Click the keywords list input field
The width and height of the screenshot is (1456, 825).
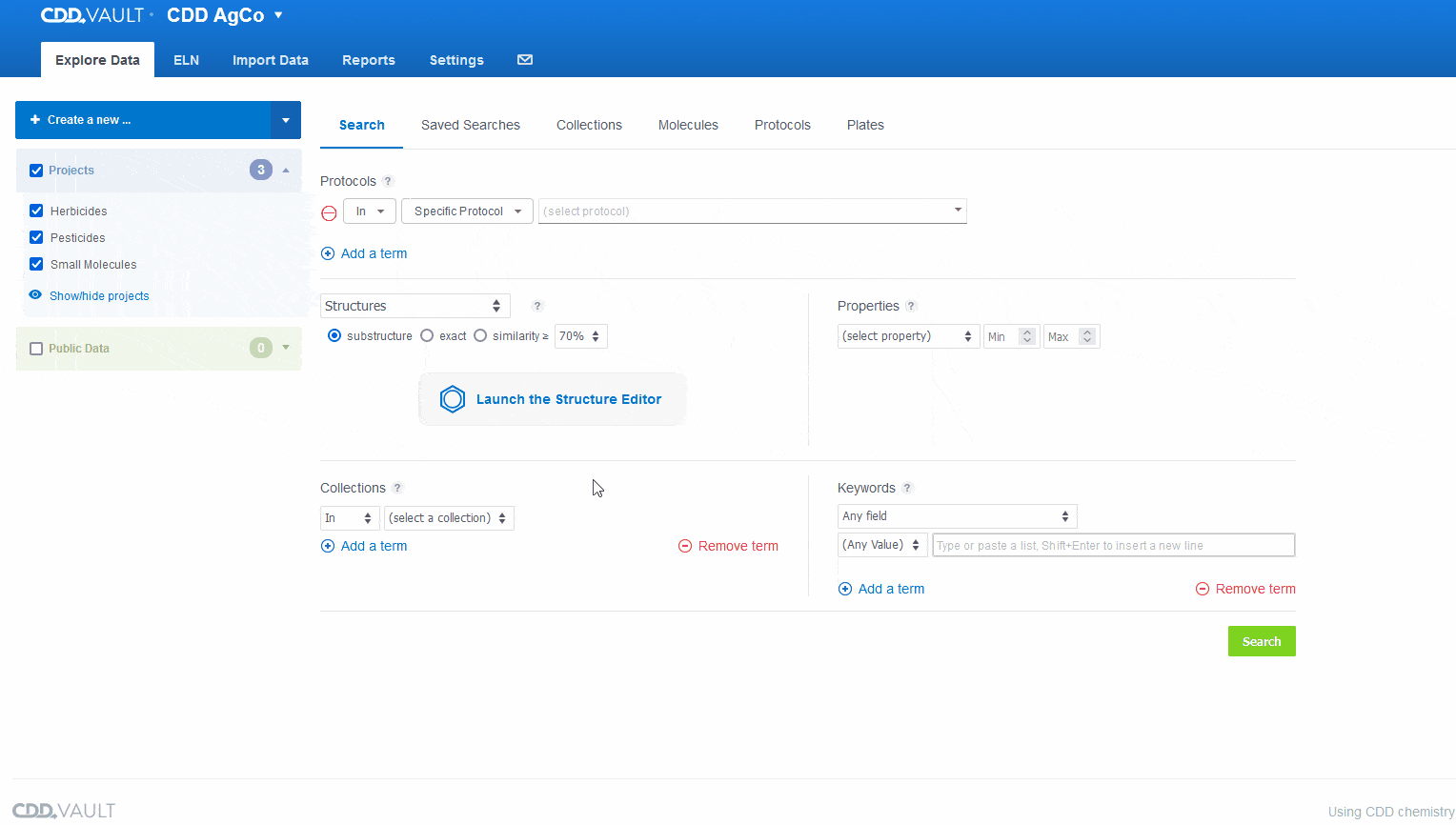tap(1112, 544)
